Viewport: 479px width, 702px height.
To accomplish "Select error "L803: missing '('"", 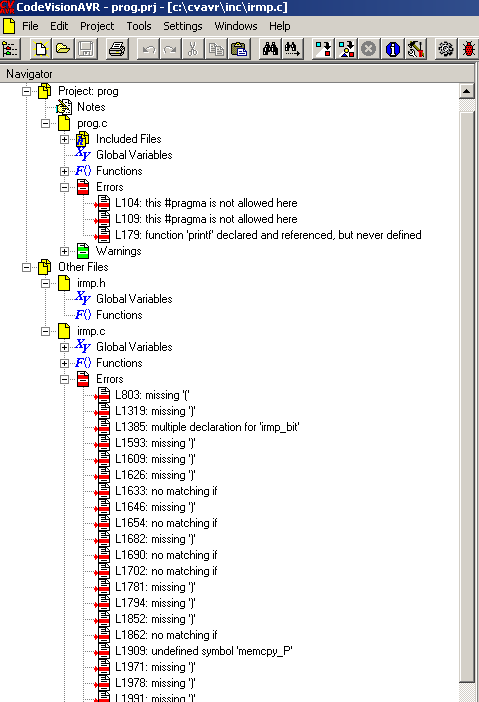I will tap(152, 395).
